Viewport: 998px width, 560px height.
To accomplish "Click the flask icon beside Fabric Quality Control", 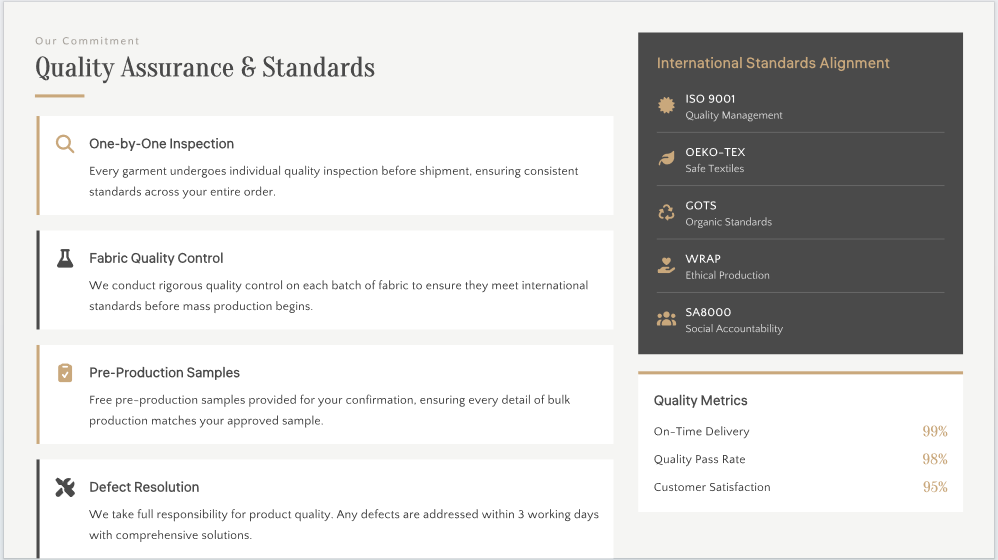I will tap(65, 258).
